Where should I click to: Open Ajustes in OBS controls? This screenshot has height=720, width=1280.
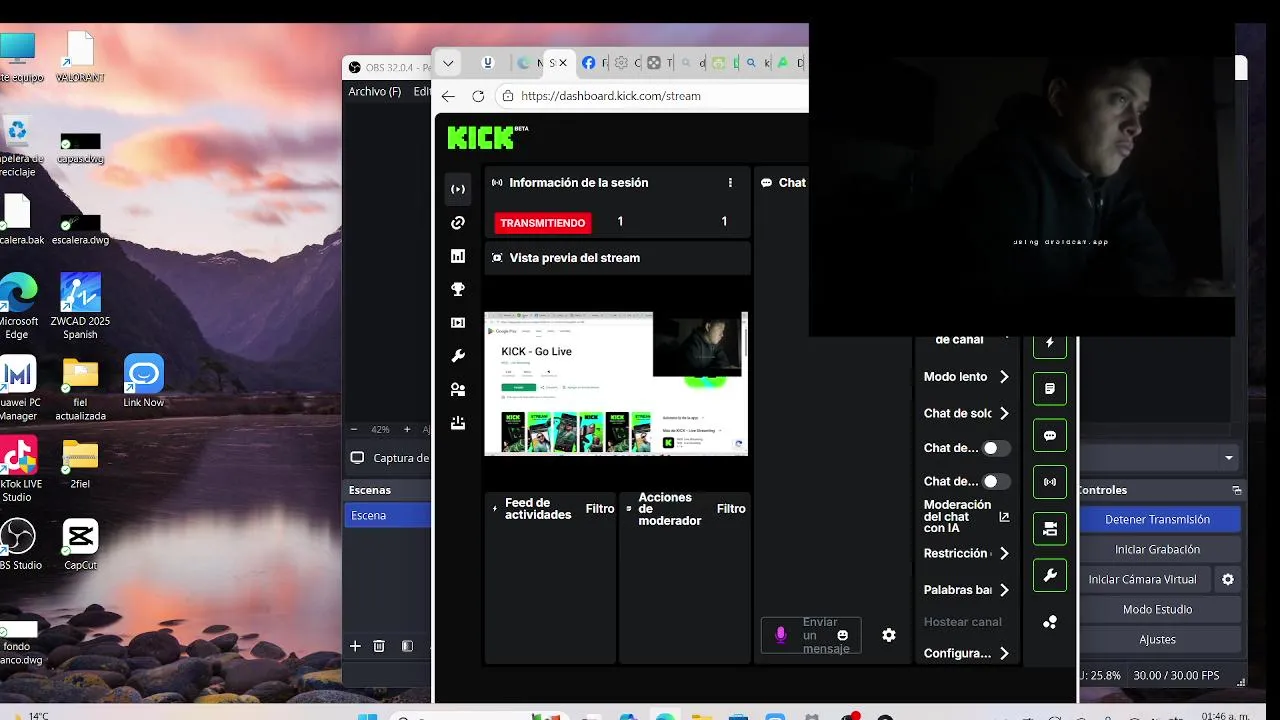(1158, 639)
